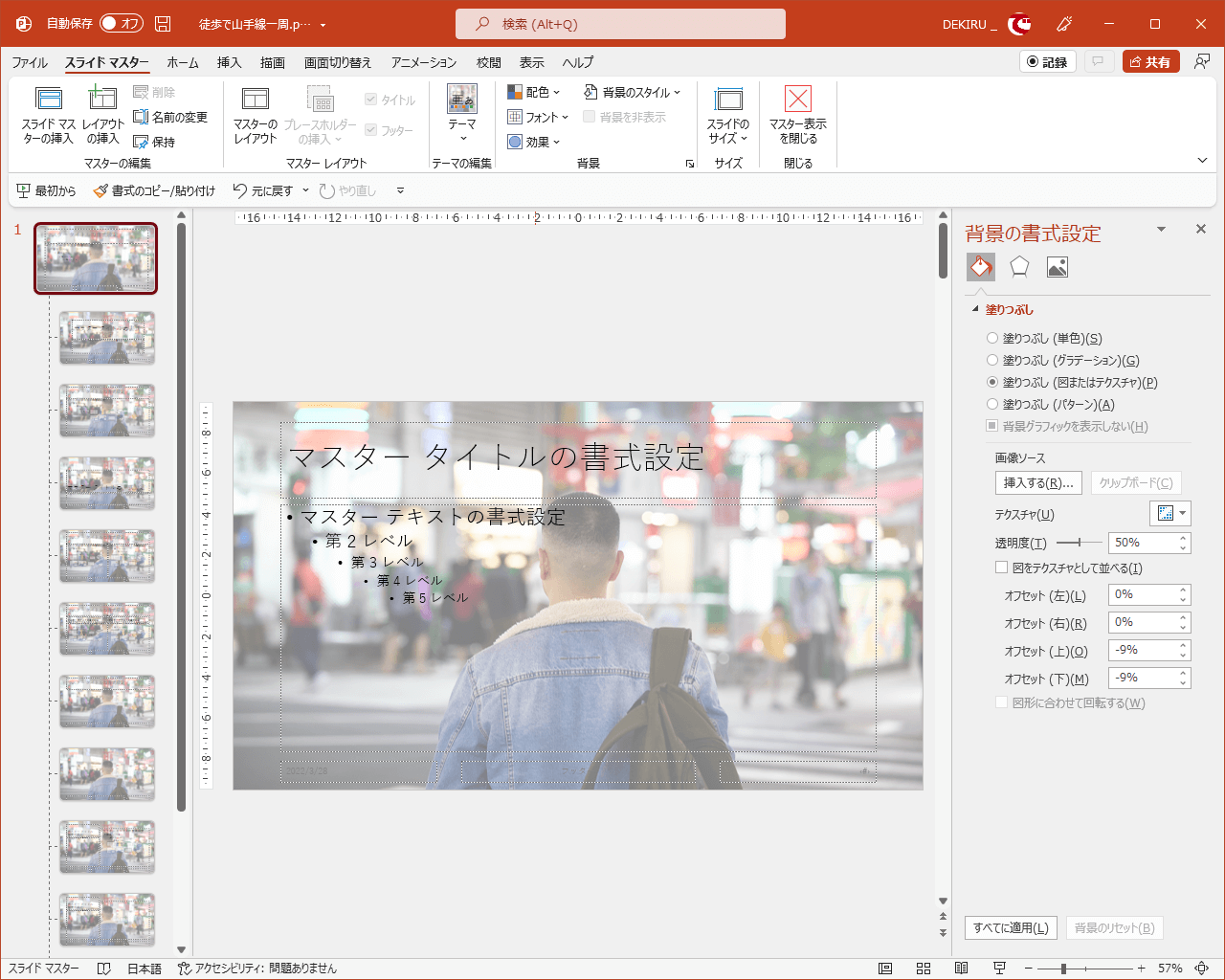The width and height of the screenshot is (1225, 980).
Task: Click the 挿入する button for image source
Action: pyautogui.click(x=1037, y=482)
